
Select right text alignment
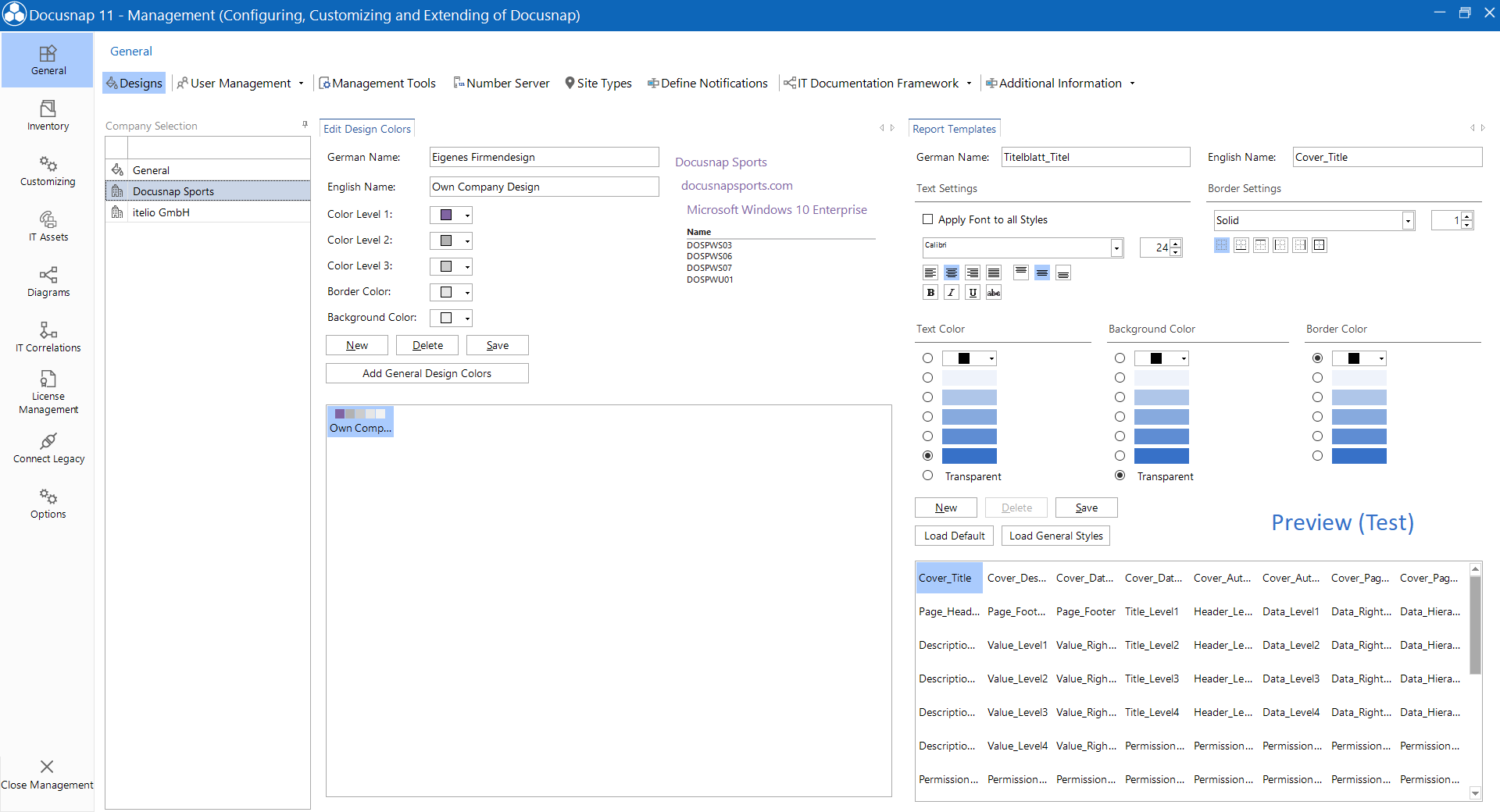973,272
